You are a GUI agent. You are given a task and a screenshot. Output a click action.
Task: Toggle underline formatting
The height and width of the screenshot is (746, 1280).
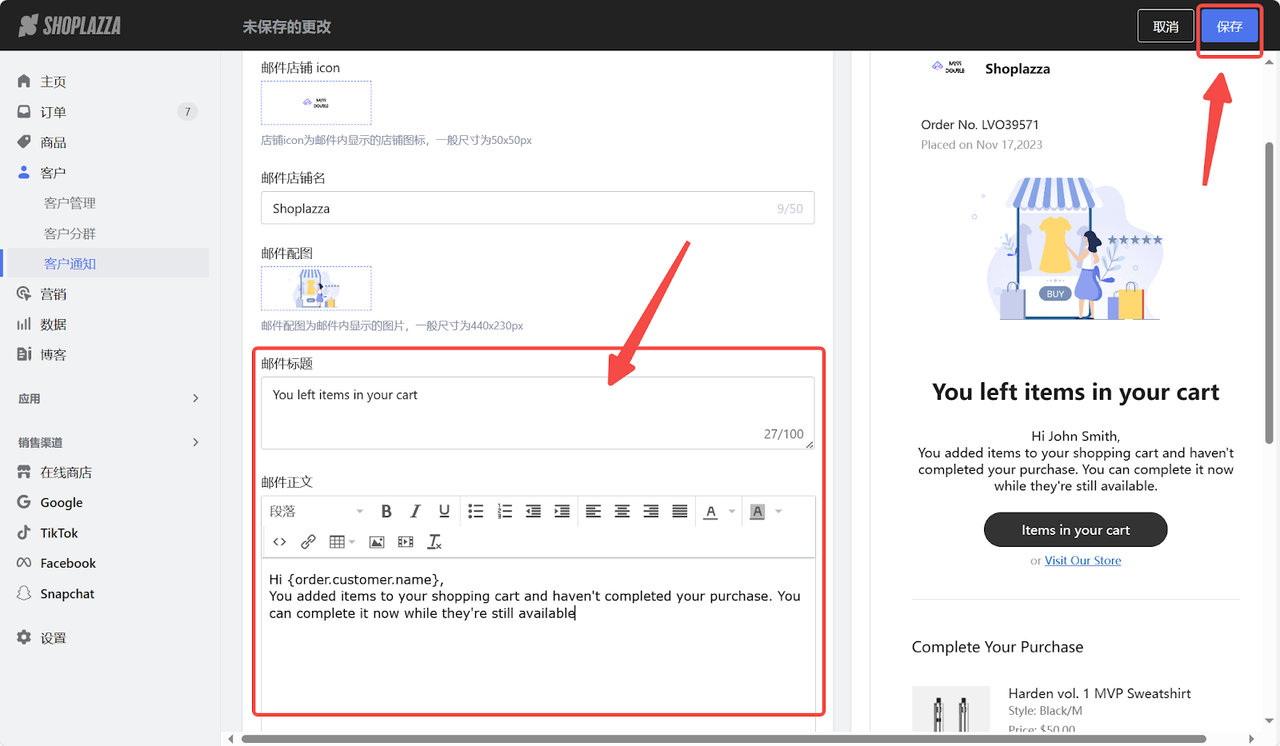click(x=444, y=512)
